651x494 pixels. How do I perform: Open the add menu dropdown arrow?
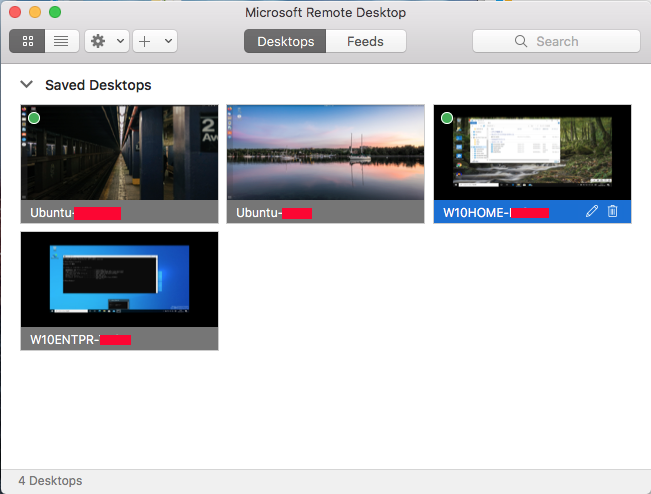(x=168, y=41)
